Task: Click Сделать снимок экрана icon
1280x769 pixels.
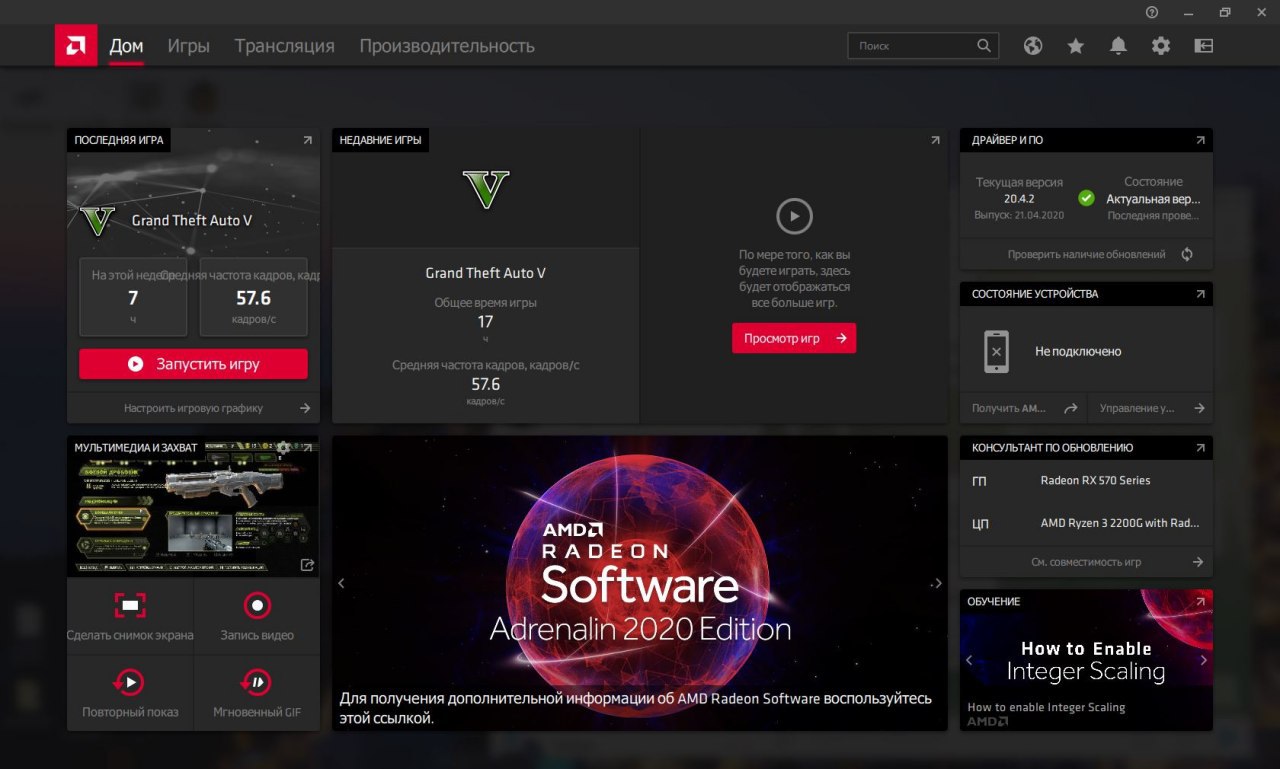Action: pyautogui.click(x=130, y=604)
